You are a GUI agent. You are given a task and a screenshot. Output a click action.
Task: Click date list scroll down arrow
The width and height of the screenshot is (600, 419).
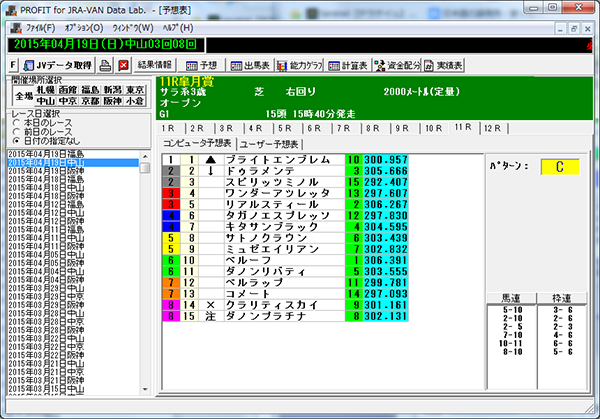click(x=145, y=390)
